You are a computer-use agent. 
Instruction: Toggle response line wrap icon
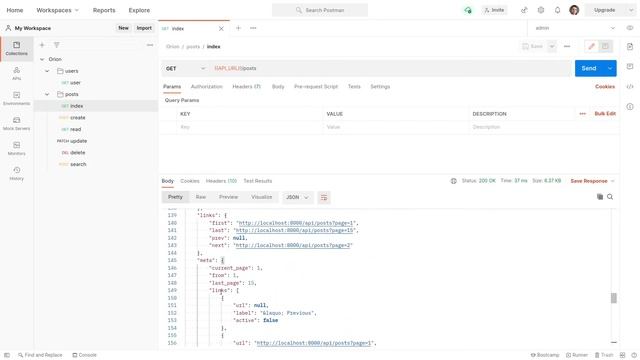click(x=324, y=198)
